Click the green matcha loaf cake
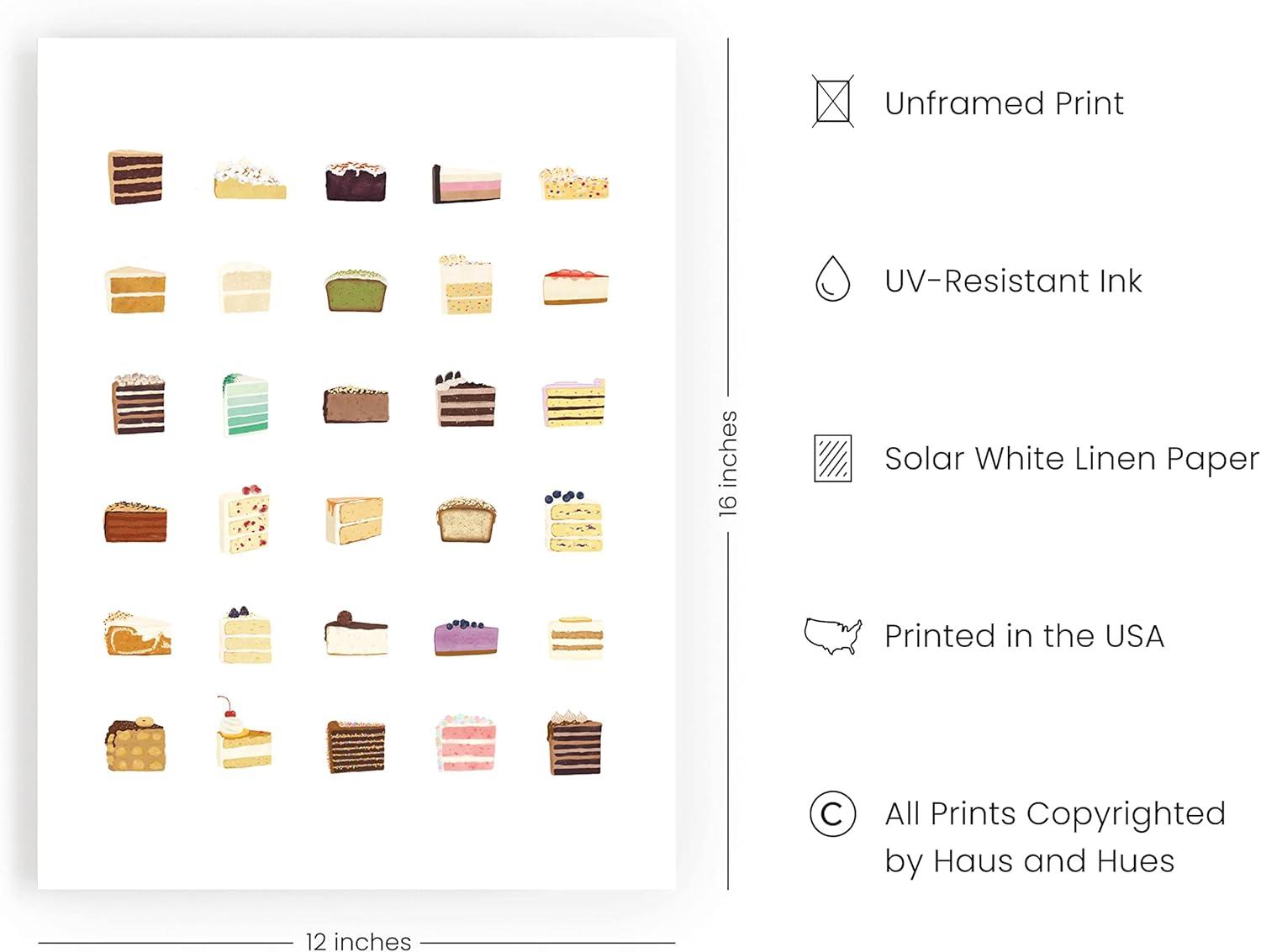The width and height of the screenshot is (1261, 952). tap(356, 290)
